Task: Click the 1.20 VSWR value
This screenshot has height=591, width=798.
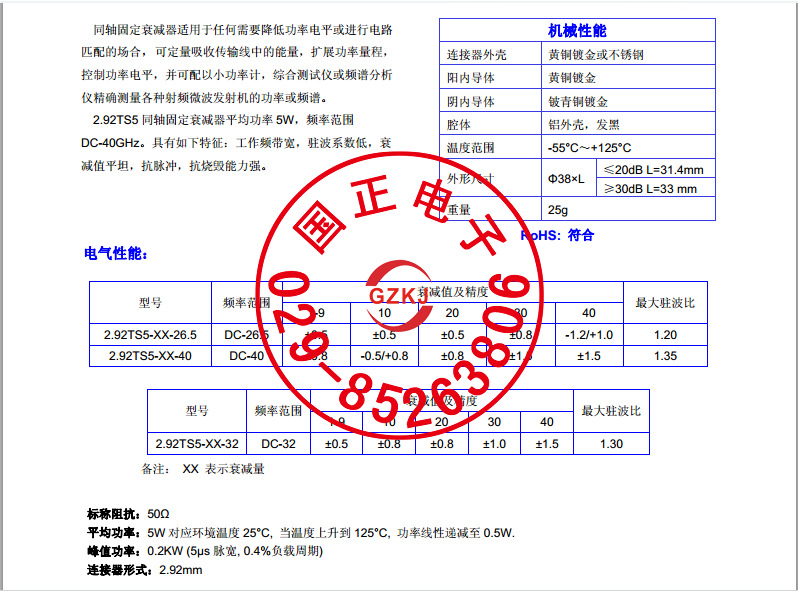Action: pos(665,335)
